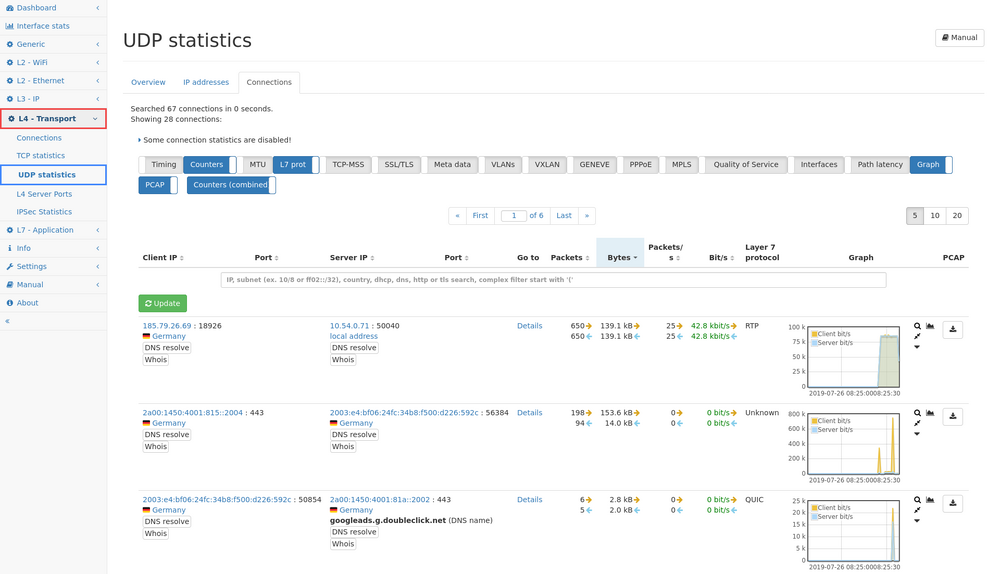Open the Overview tab
1000x574 pixels.
[x=148, y=82]
